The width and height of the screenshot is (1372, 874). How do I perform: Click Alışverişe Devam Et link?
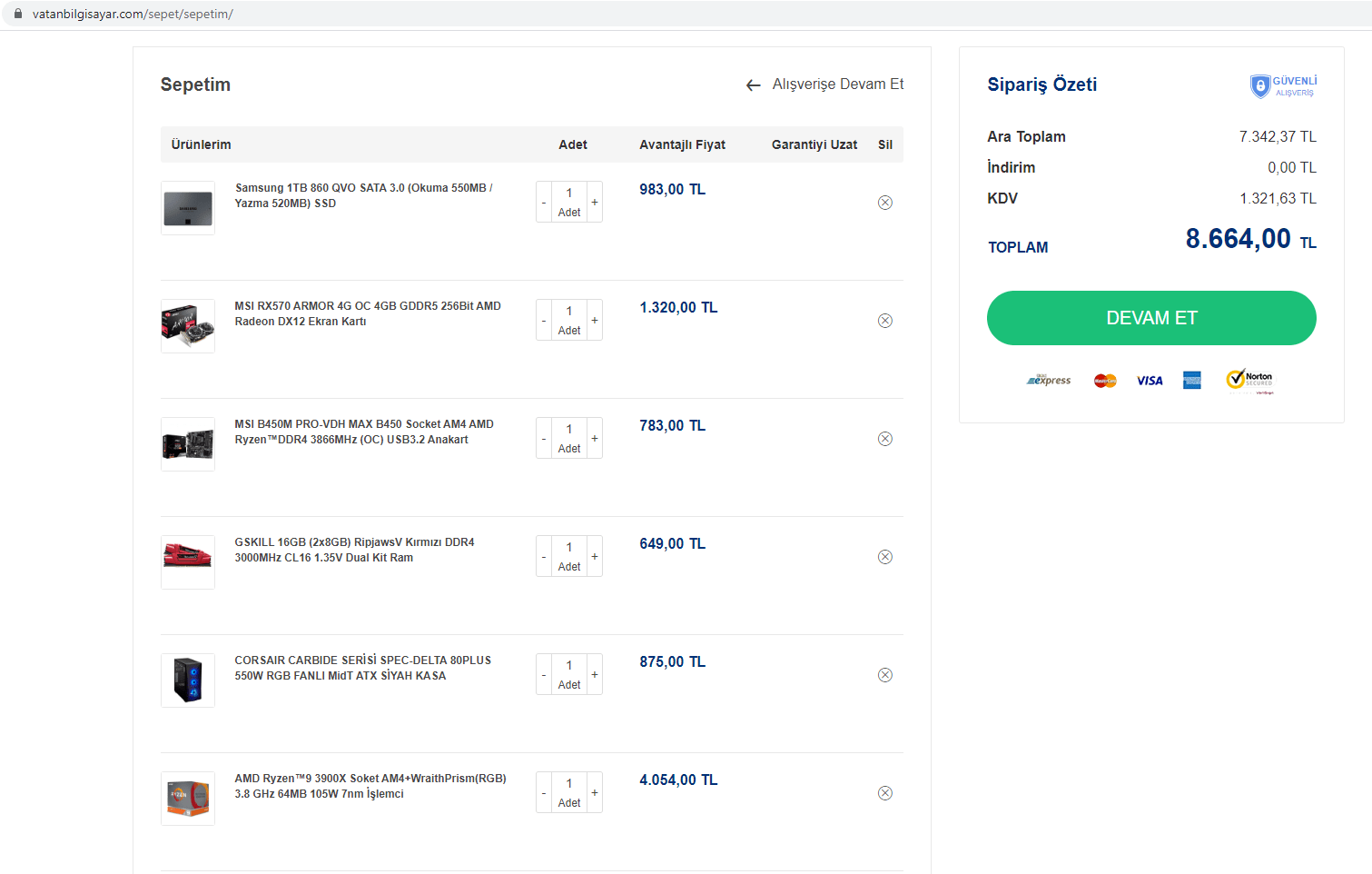click(837, 84)
